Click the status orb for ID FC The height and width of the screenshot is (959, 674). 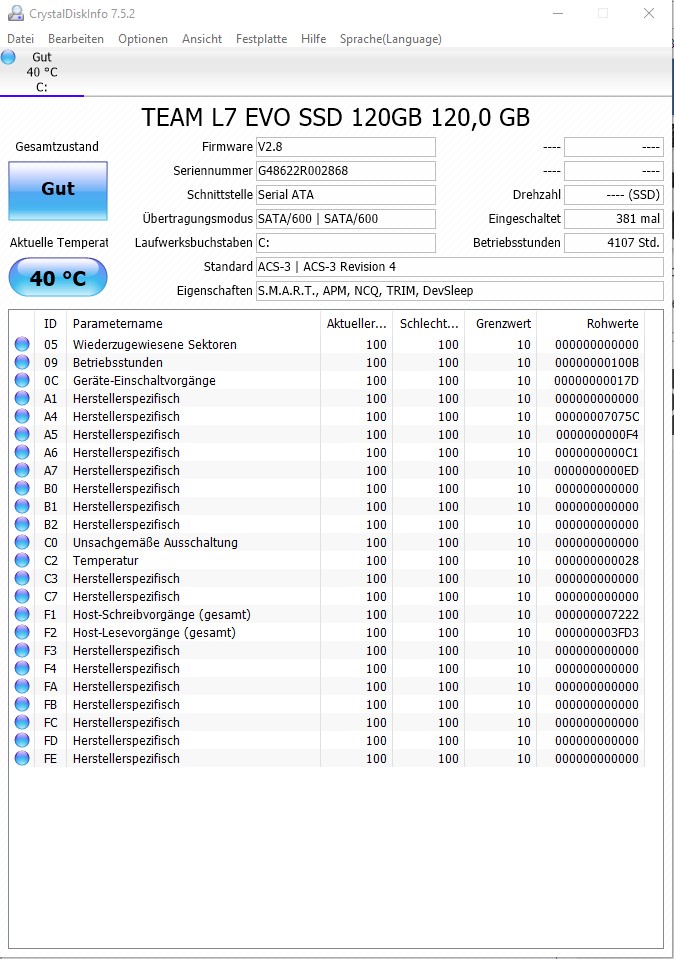click(22, 722)
